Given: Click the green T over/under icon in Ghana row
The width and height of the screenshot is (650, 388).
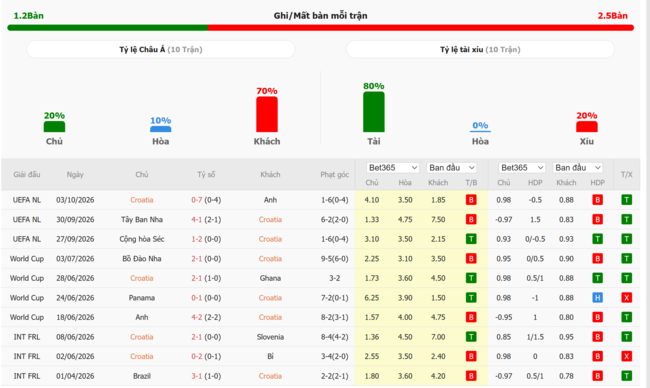Looking at the screenshot, I should 626,278.
